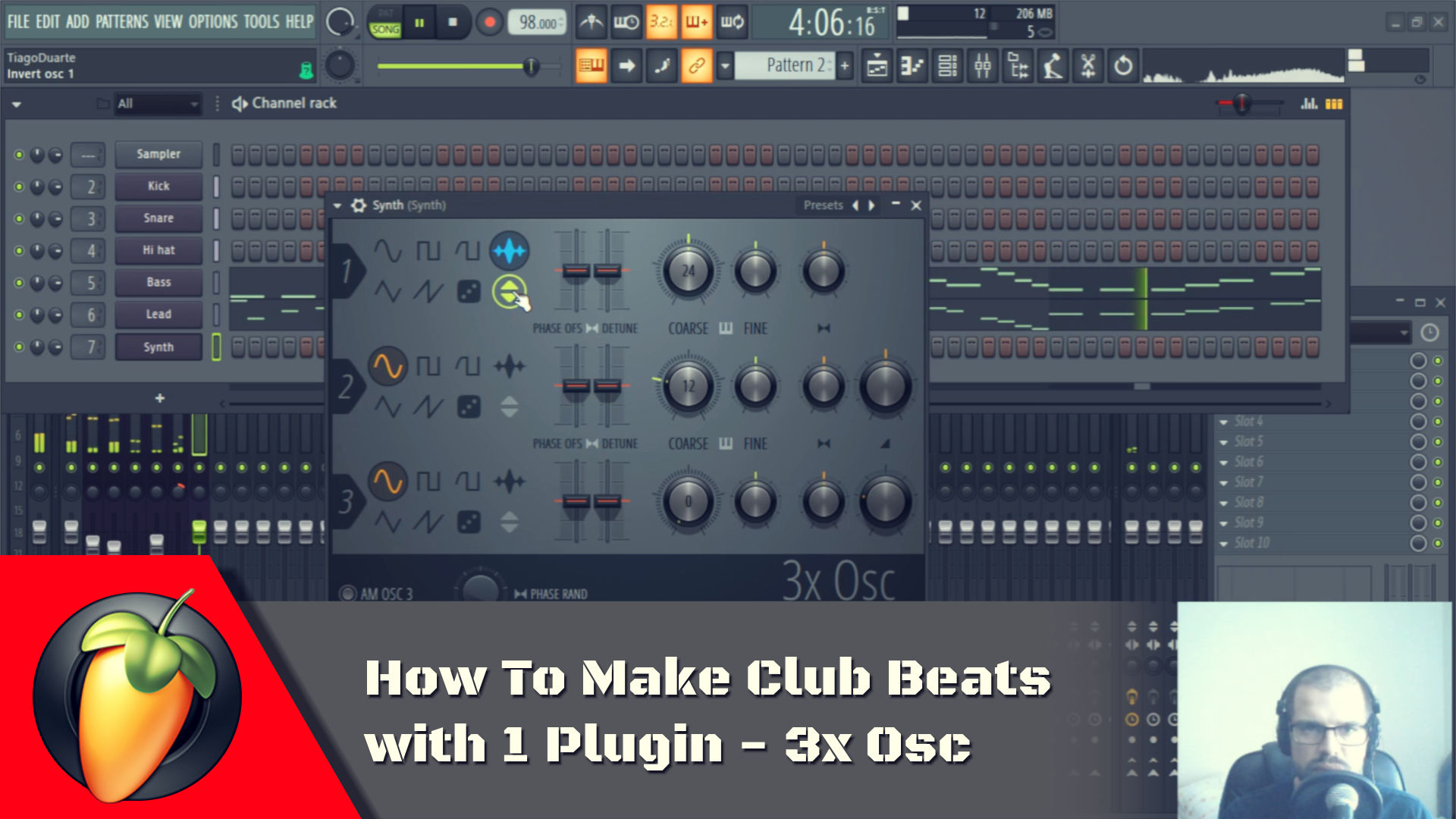Select square wave for oscillator 2
Screen dimensions: 1456x819
pos(428,366)
